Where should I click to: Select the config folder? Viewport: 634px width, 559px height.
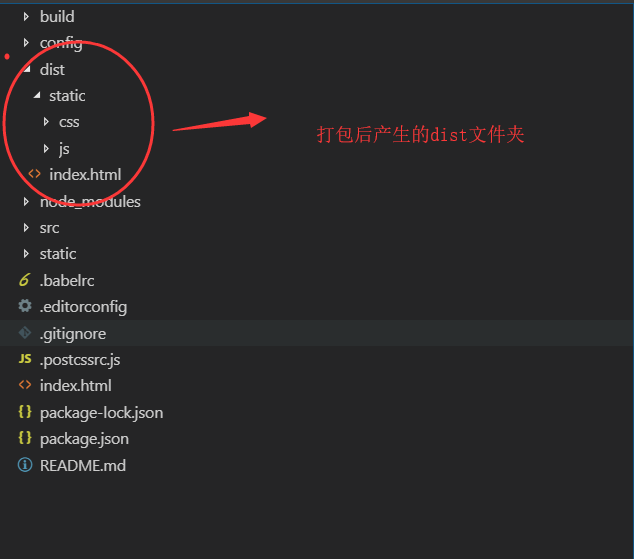tap(61, 43)
